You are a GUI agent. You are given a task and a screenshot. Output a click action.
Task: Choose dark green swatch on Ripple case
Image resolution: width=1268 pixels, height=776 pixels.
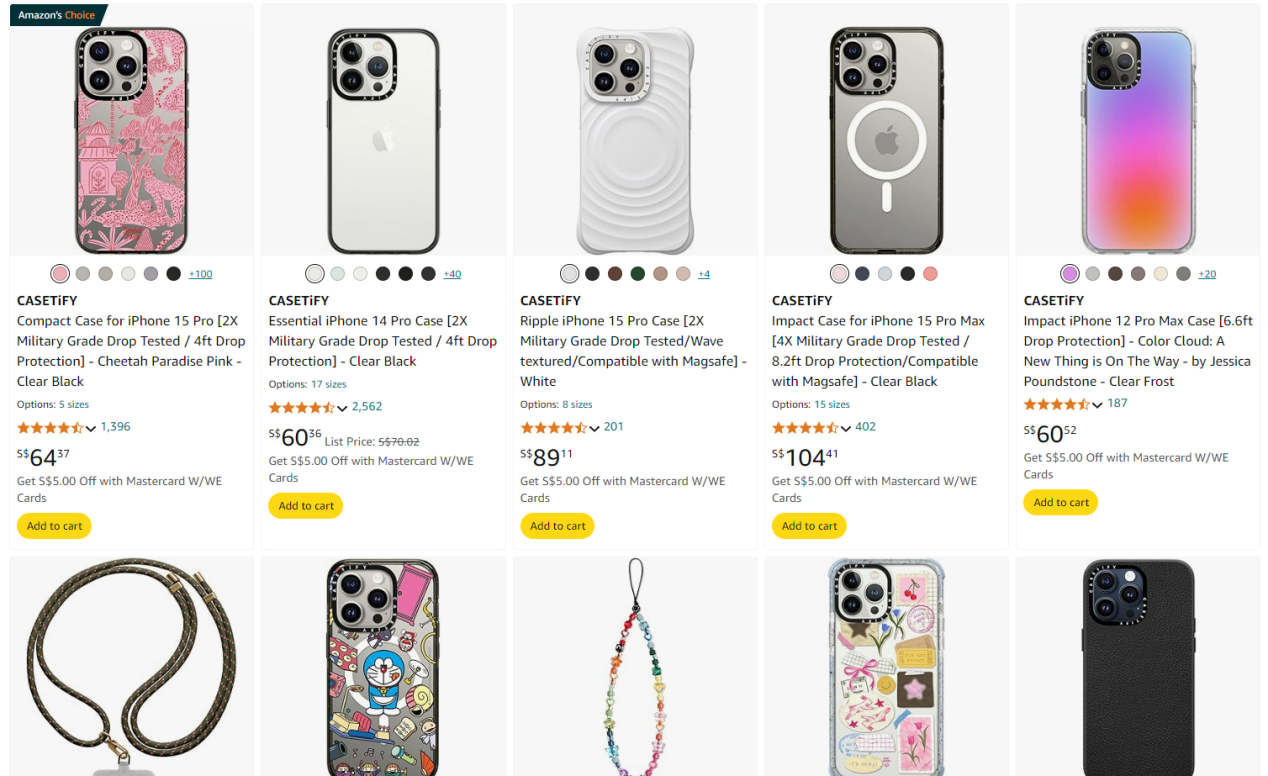pos(638,274)
